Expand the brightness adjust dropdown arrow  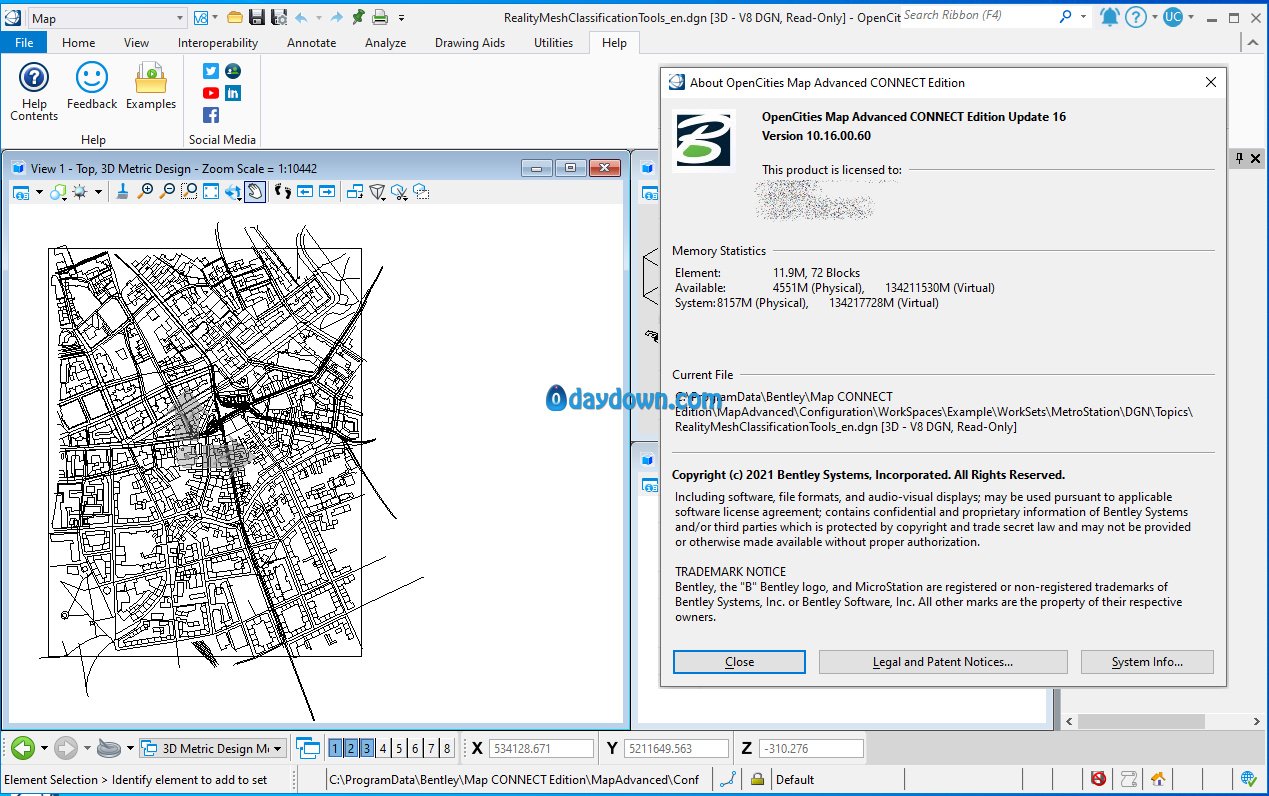point(98,192)
